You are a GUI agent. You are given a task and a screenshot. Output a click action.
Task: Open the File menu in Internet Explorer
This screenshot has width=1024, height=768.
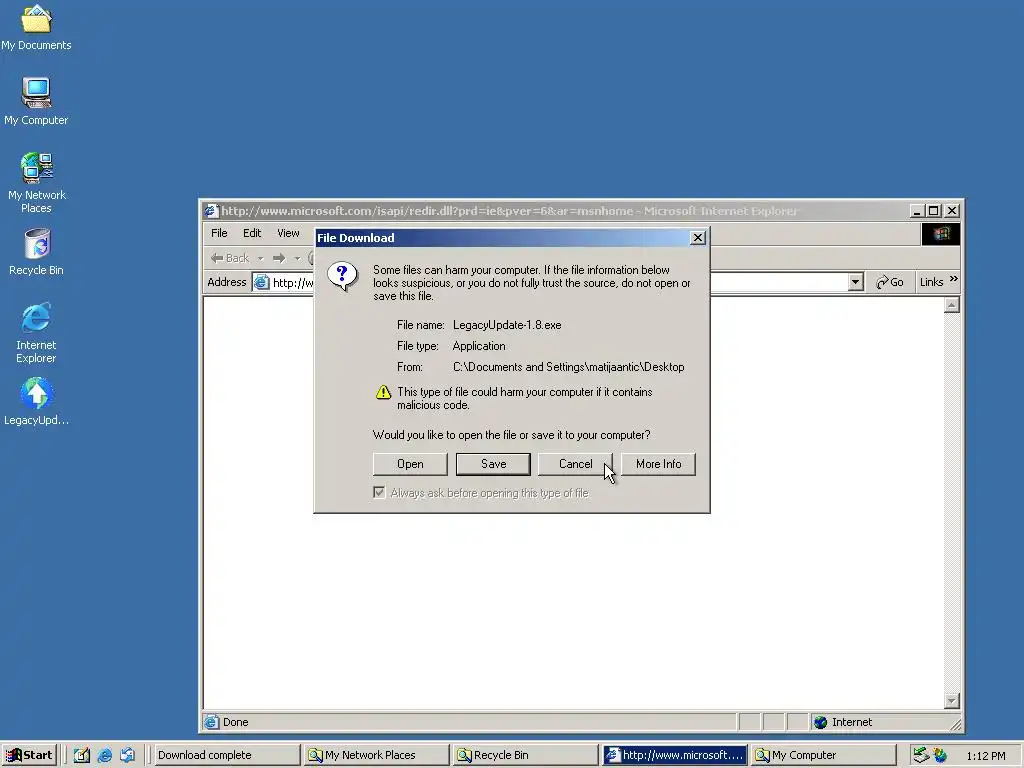click(x=219, y=233)
